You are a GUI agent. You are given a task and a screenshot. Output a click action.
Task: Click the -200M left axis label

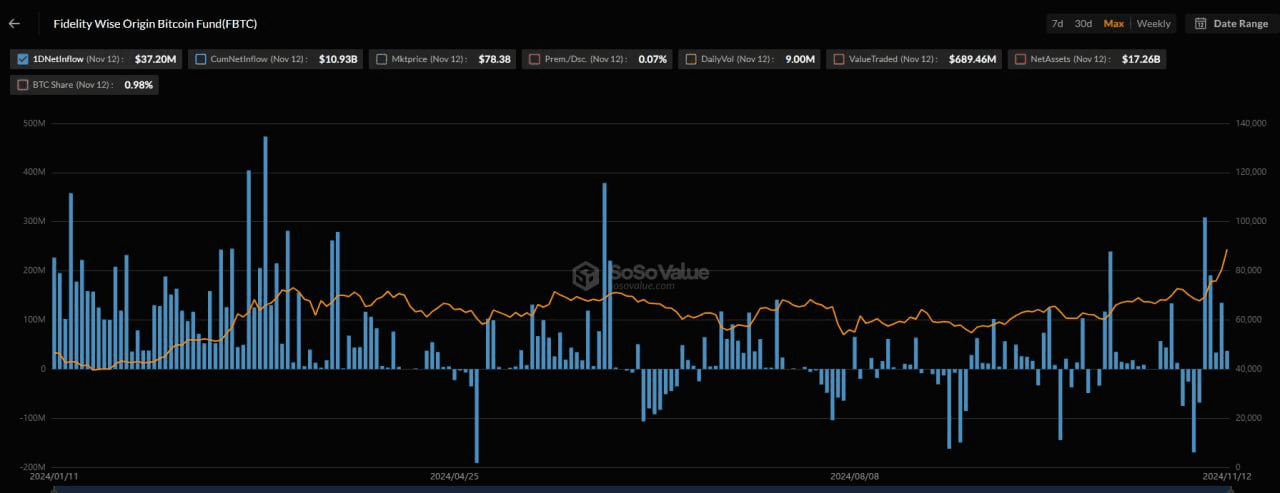tap(32, 467)
